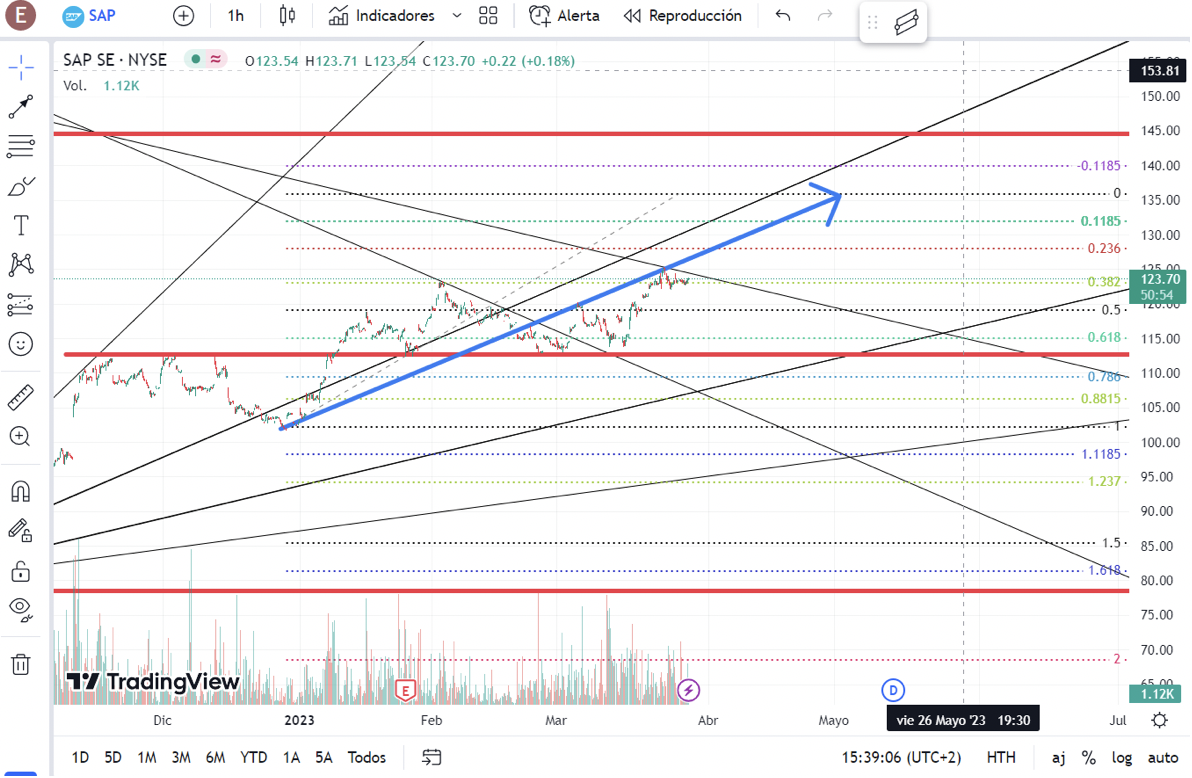Set range to 3M
The image size is (1192, 778).
(181, 757)
